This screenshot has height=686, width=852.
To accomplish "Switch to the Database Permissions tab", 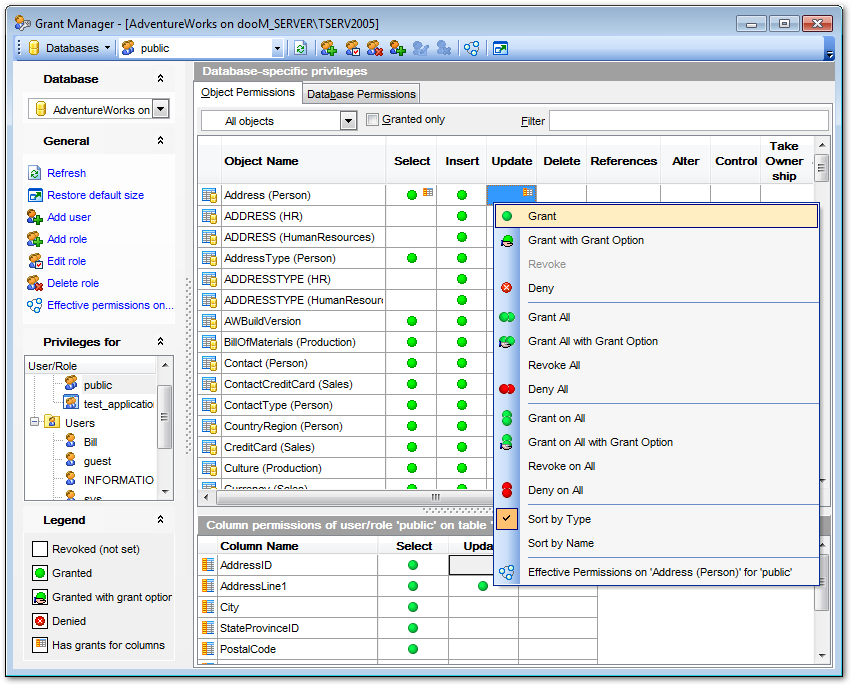I will [361, 94].
